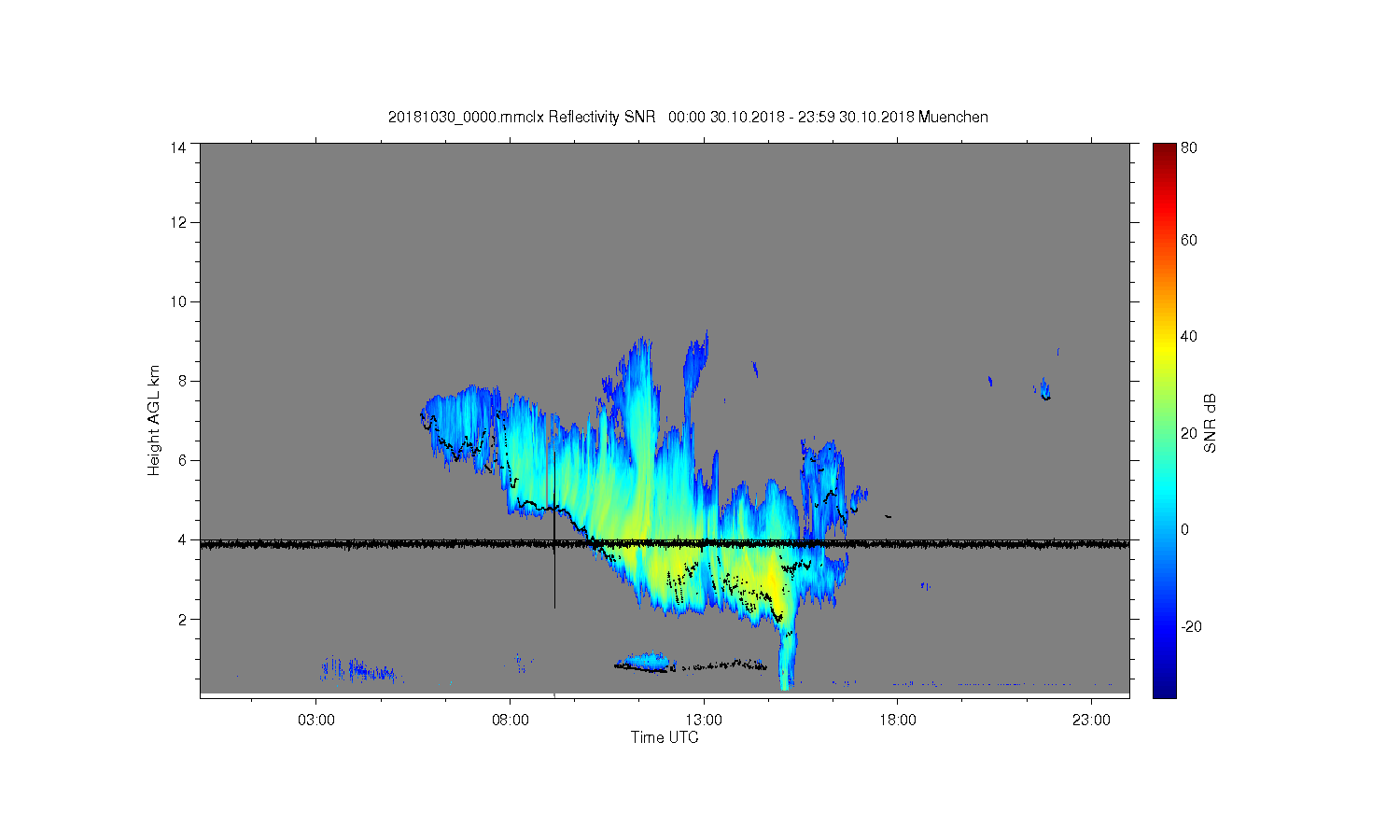1400x840 pixels.
Task: Click the height tick label 10
Action: click(x=178, y=301)
